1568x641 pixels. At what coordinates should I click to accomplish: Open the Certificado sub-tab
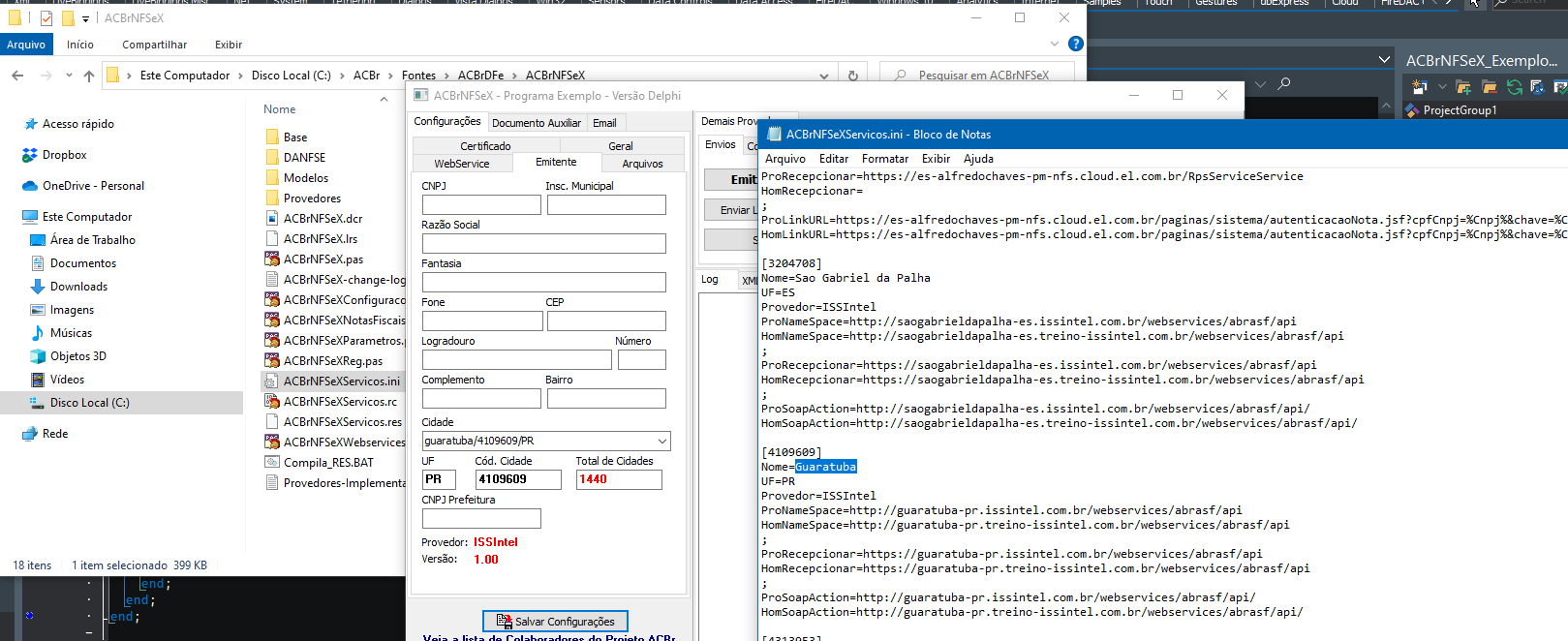tap(485, 146)
